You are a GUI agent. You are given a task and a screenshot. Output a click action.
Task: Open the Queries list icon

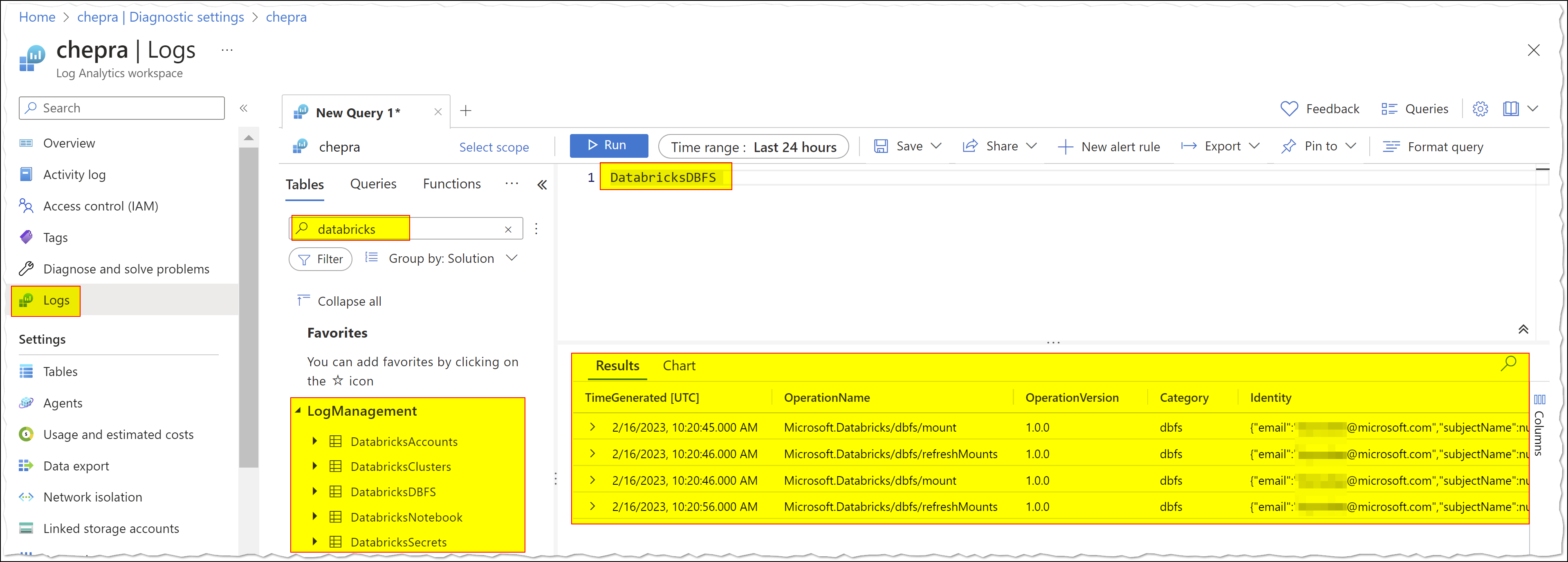(x=1389, y=109)
